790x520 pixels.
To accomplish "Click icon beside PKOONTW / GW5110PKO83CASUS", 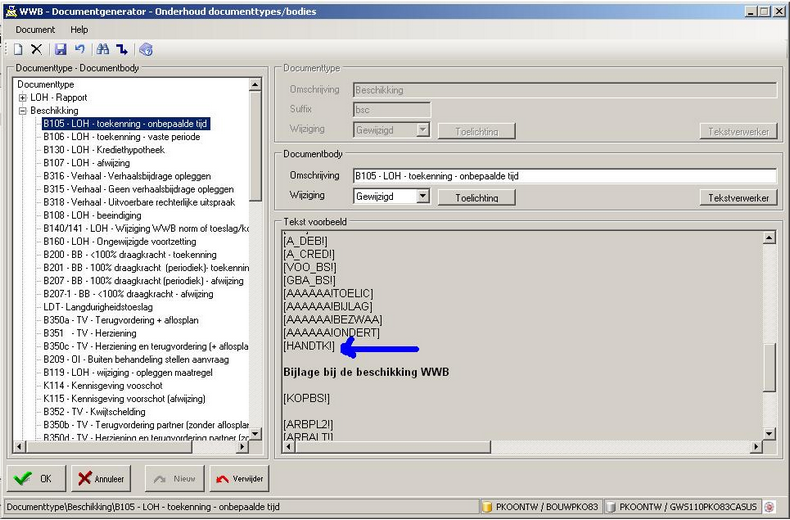I will (x=610, y=507).
